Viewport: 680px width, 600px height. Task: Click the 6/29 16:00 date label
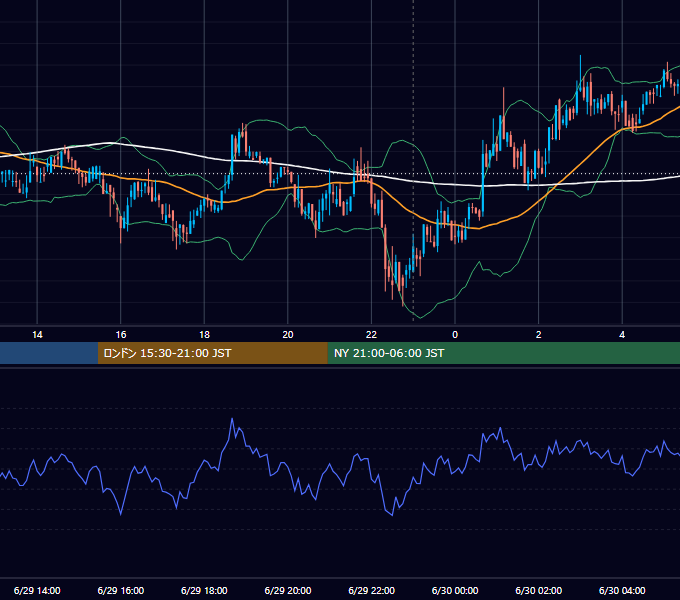click(x=121, y=590)
